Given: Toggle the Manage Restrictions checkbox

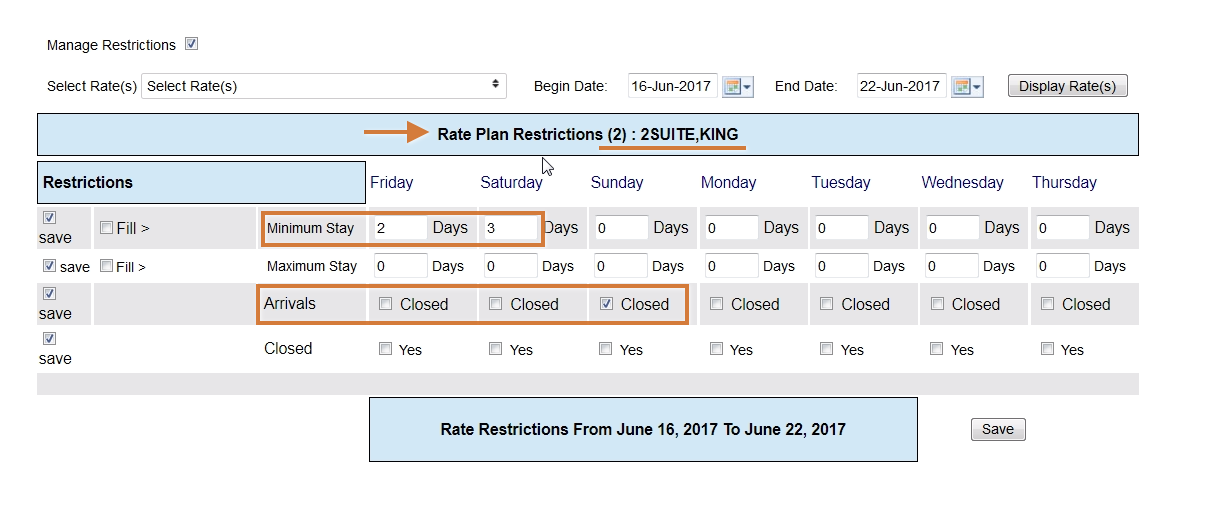Looking at the screenshot, I should coord(192,44).
